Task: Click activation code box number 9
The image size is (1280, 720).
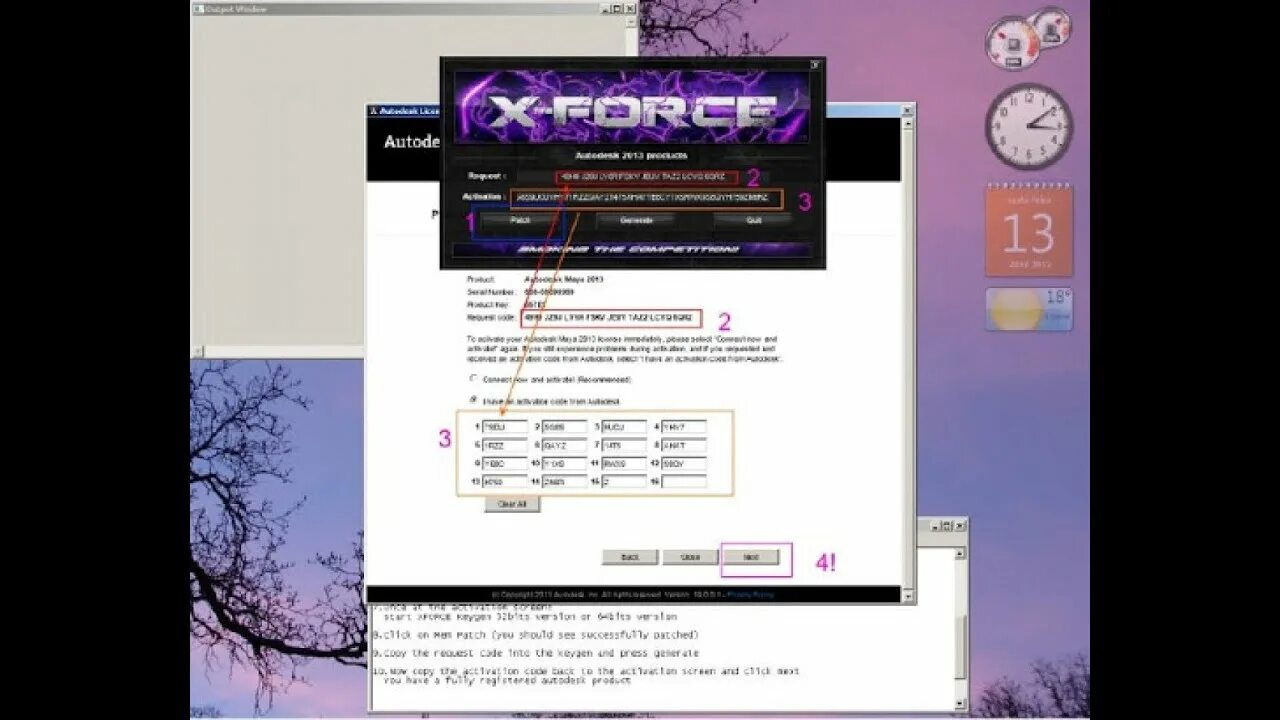Action: [505, 464]
